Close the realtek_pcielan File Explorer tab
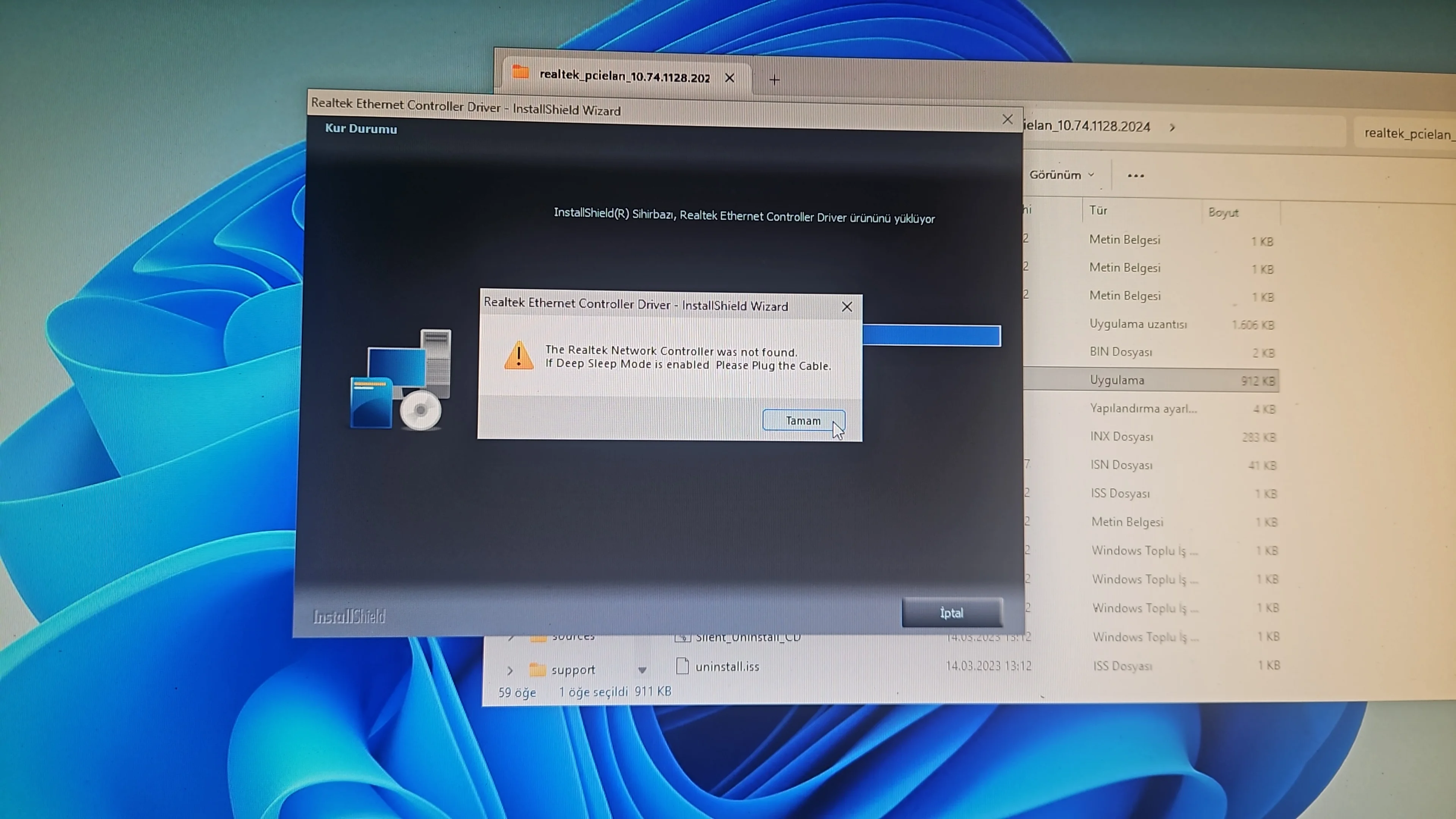The height and width of the screenshot is (819, 1456). click(x=730, y=78)
